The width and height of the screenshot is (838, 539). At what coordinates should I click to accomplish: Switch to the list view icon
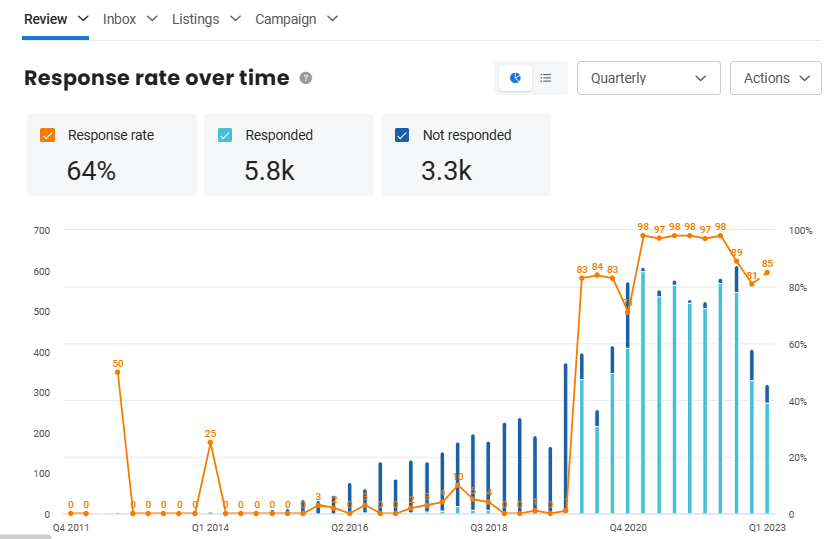tap(546, 78)
